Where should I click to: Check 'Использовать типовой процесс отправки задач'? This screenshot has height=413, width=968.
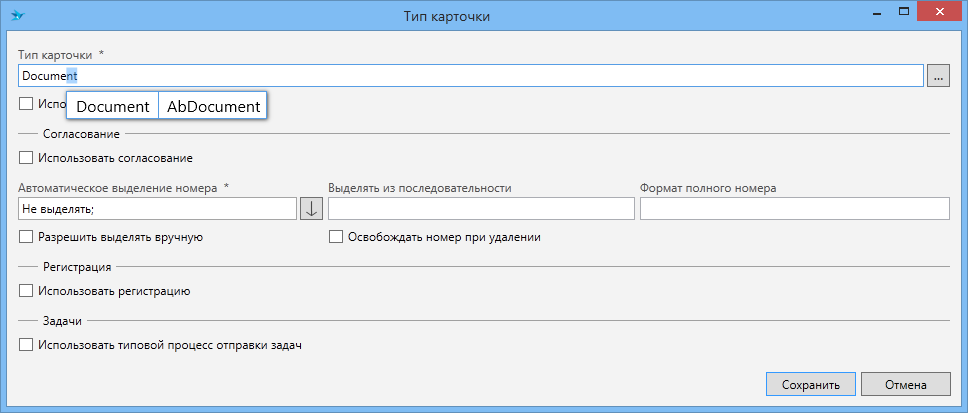point(26,345)
